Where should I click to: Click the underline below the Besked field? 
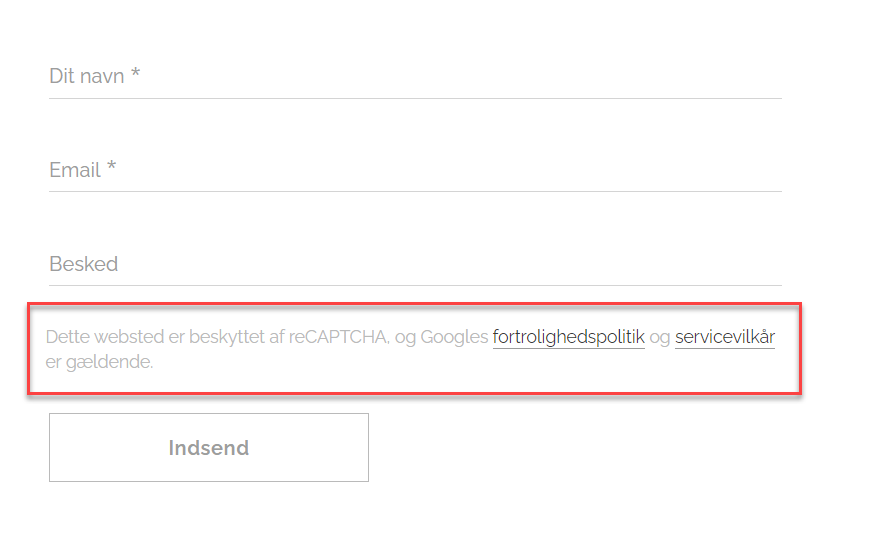[x=415, y=285]
